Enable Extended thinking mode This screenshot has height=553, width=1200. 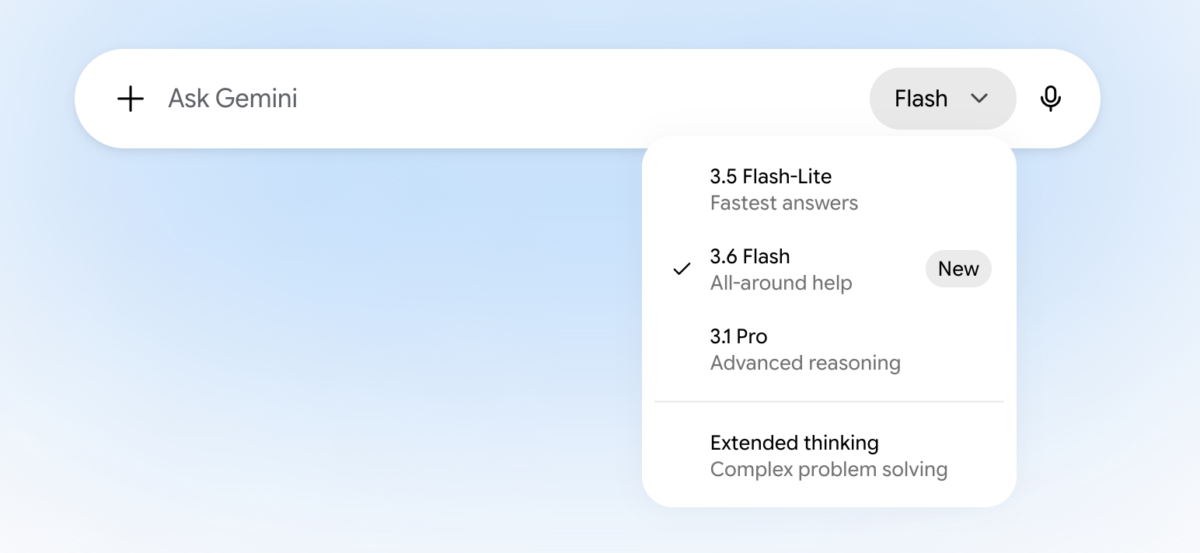[x=829, y=455]
